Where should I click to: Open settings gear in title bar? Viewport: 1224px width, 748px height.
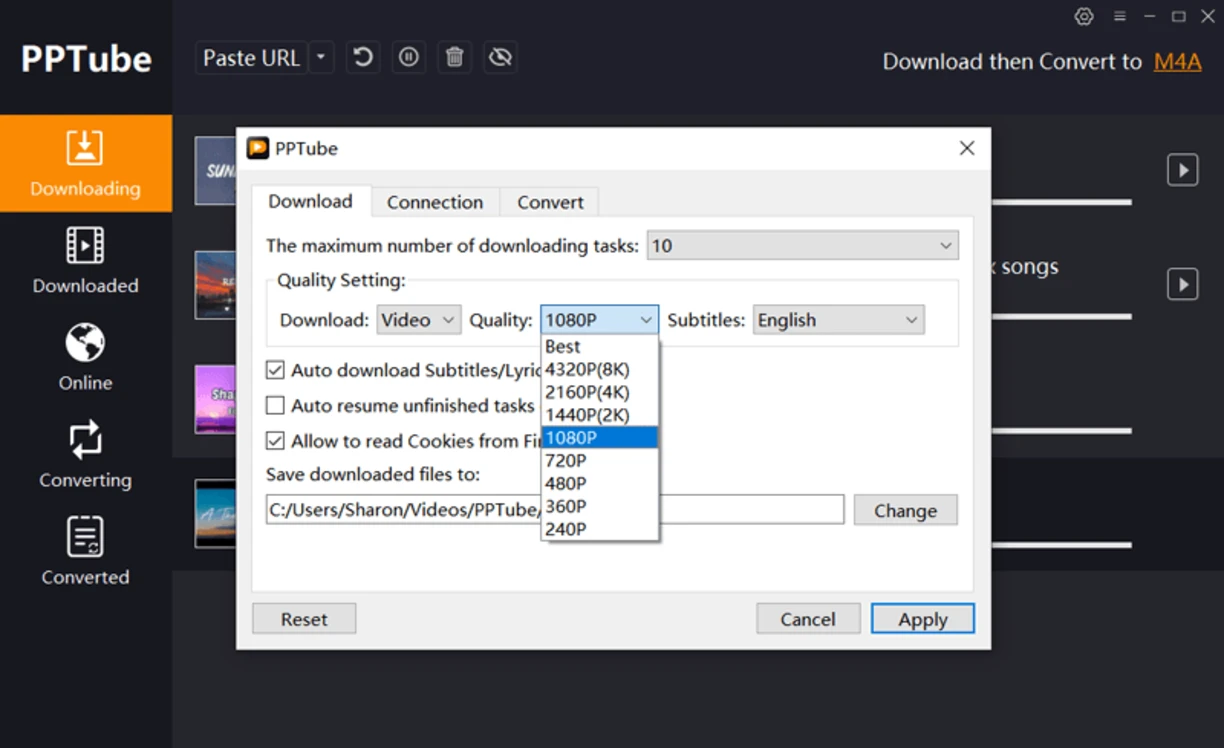click(x=1083, y=16)
